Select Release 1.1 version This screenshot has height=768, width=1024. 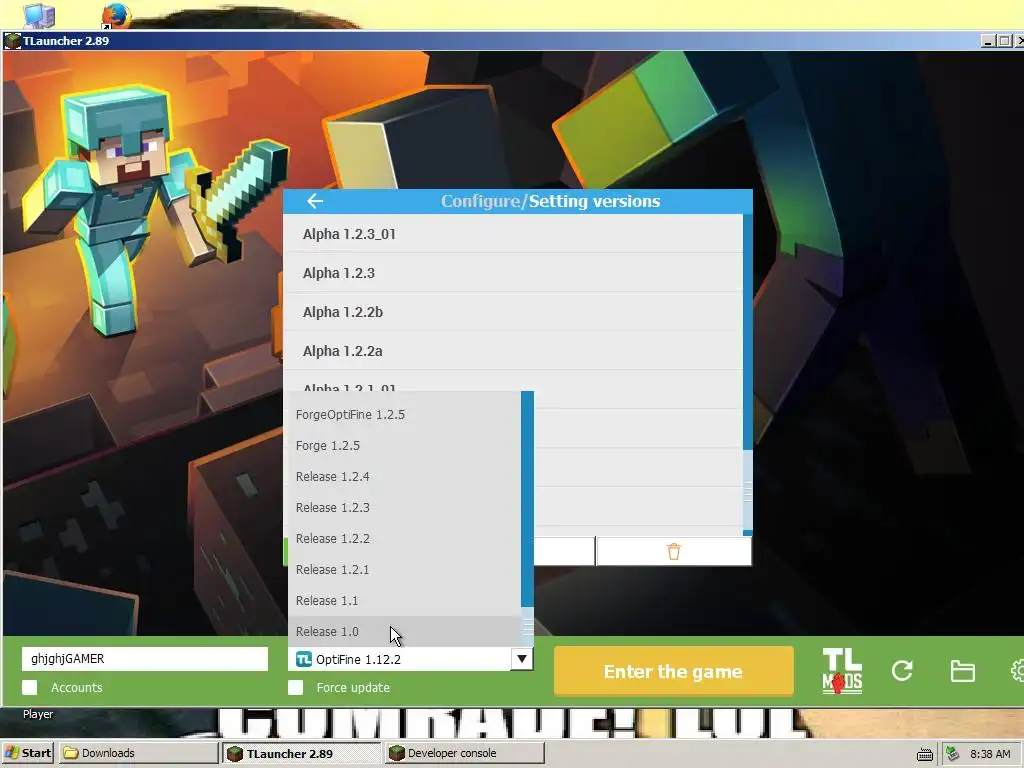(x=404, y=601)
